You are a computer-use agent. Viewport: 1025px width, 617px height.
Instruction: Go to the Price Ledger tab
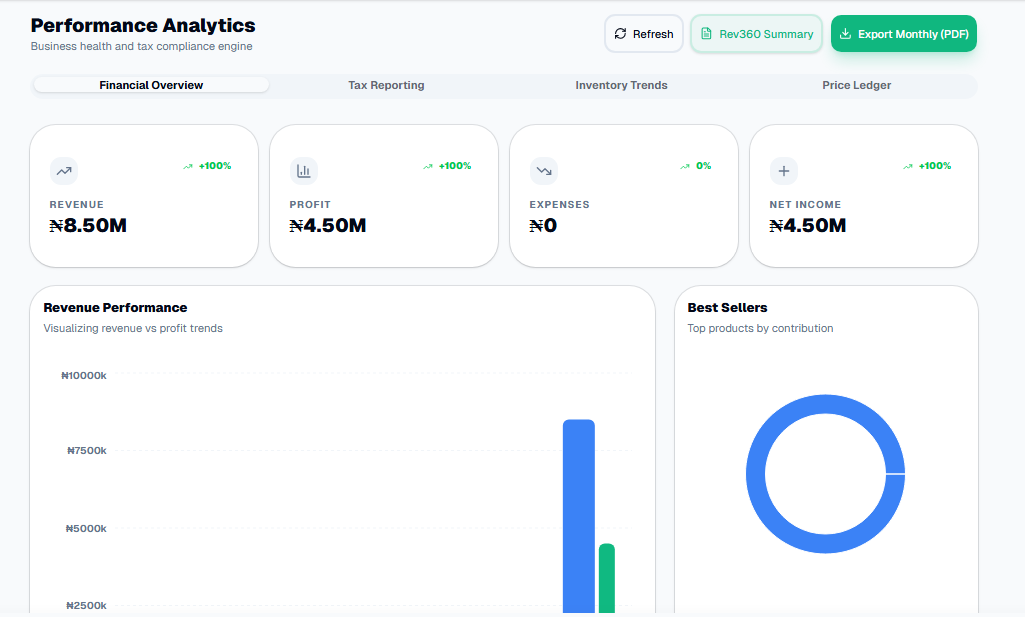856,85
